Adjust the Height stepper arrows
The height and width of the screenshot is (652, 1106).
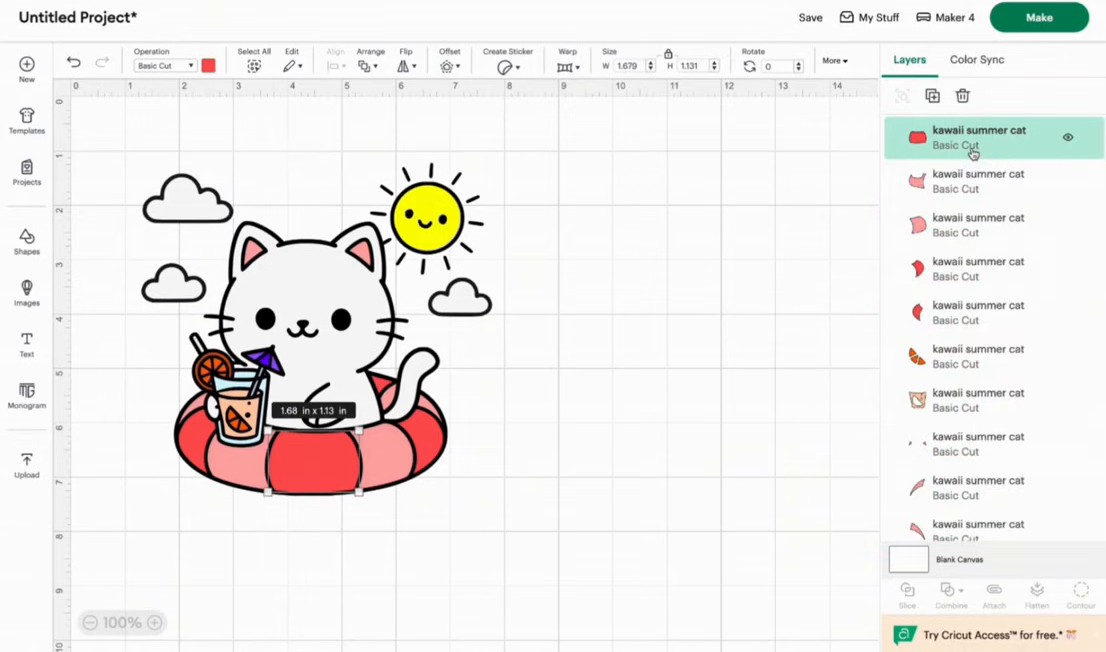coord(714,66)
